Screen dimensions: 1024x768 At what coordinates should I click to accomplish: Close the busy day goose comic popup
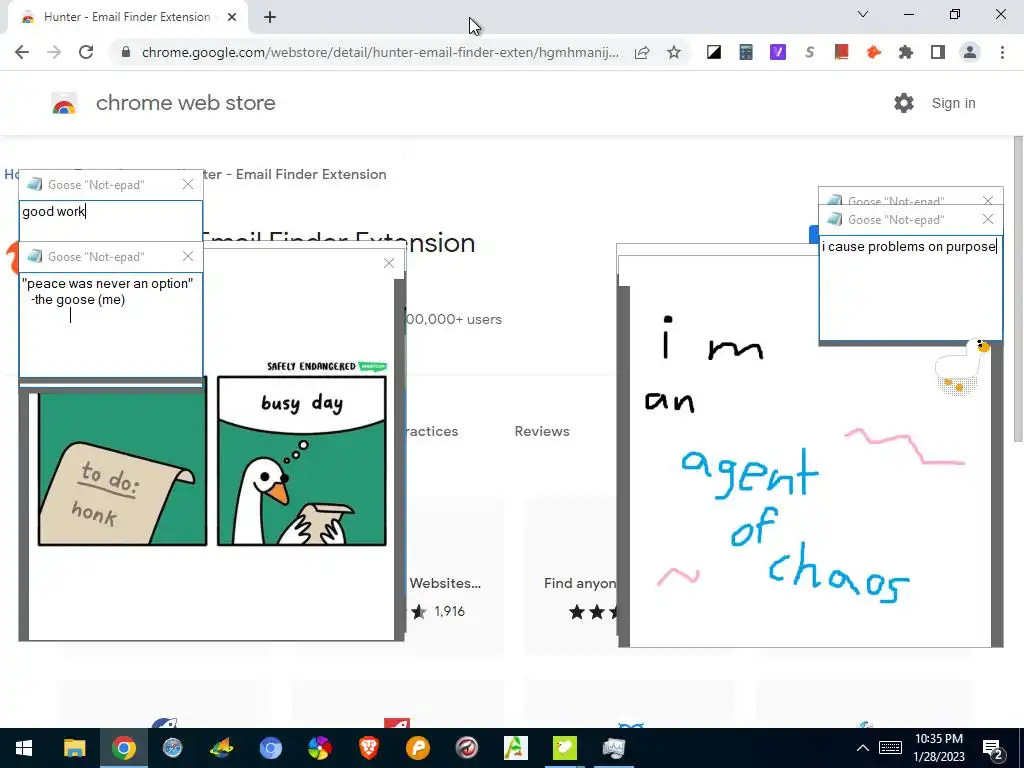(389, 263)
